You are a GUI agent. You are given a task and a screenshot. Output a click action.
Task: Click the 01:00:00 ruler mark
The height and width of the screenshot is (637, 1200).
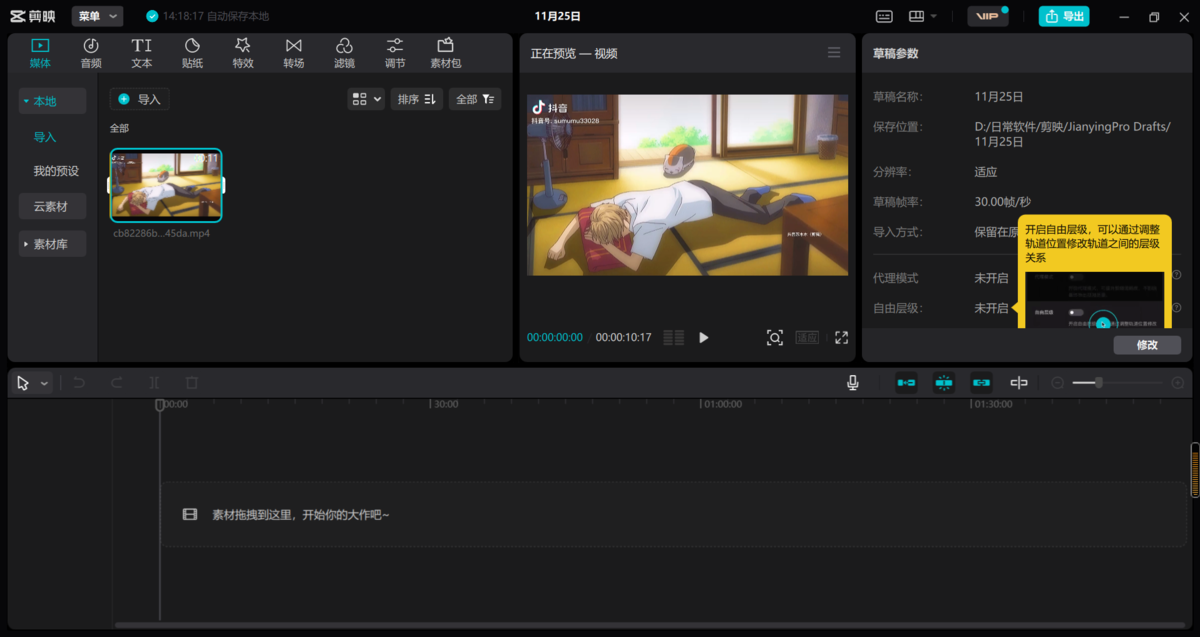click(x=722, y=405)
